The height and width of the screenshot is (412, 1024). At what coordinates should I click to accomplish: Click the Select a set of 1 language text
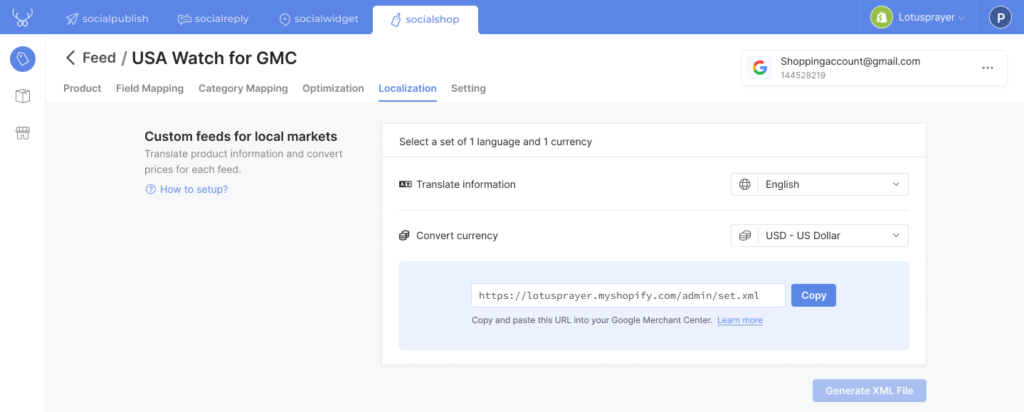(x=496, y=141)
